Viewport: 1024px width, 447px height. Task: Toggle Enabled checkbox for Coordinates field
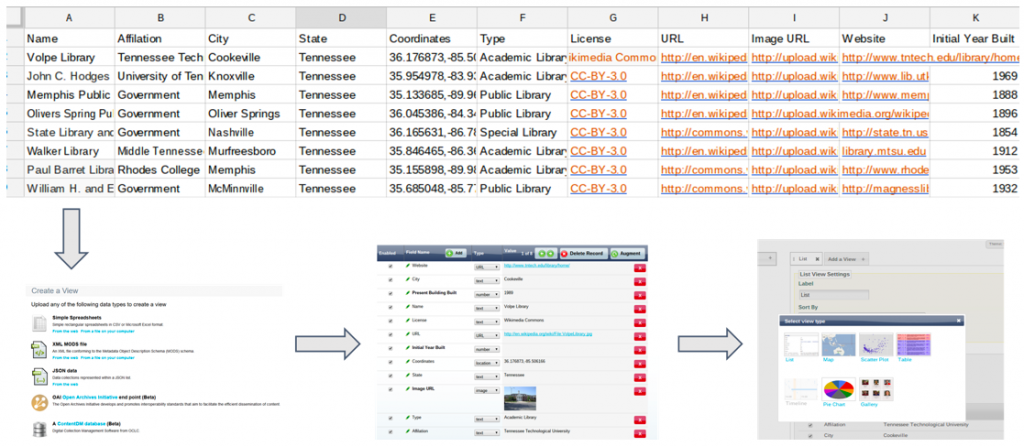390,363
